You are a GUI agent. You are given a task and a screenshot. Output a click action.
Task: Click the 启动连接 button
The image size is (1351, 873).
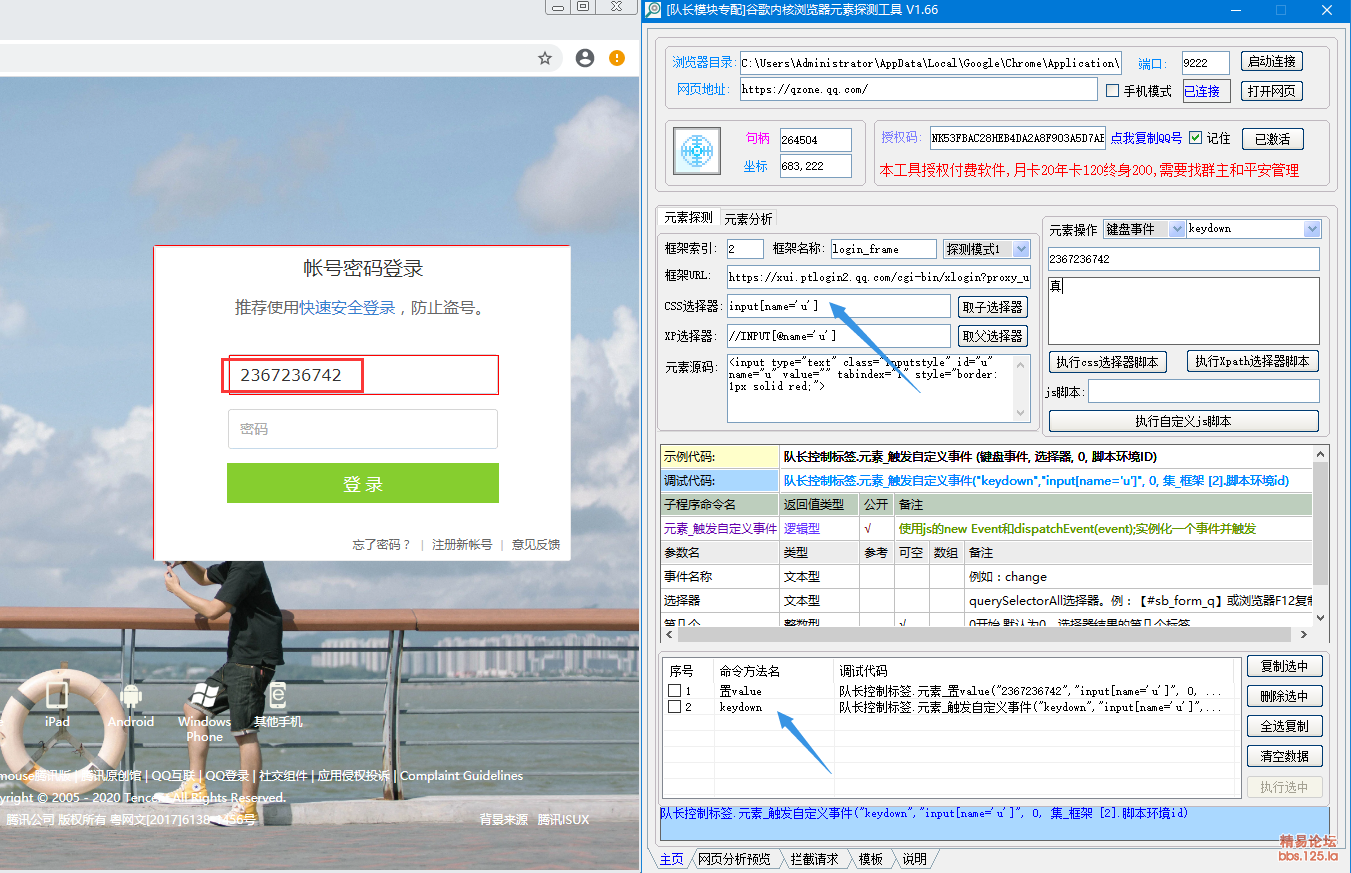1272,61
